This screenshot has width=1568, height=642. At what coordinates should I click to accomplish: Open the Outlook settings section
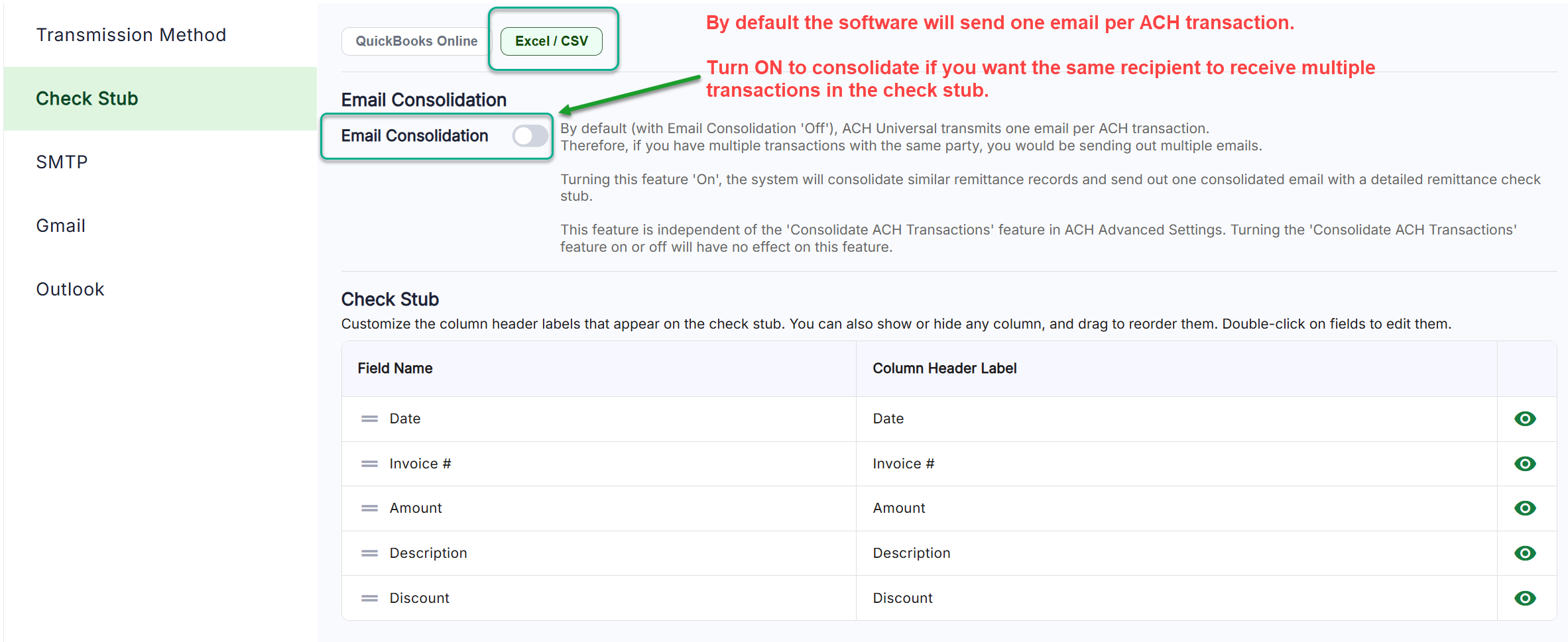pos(70,289)
